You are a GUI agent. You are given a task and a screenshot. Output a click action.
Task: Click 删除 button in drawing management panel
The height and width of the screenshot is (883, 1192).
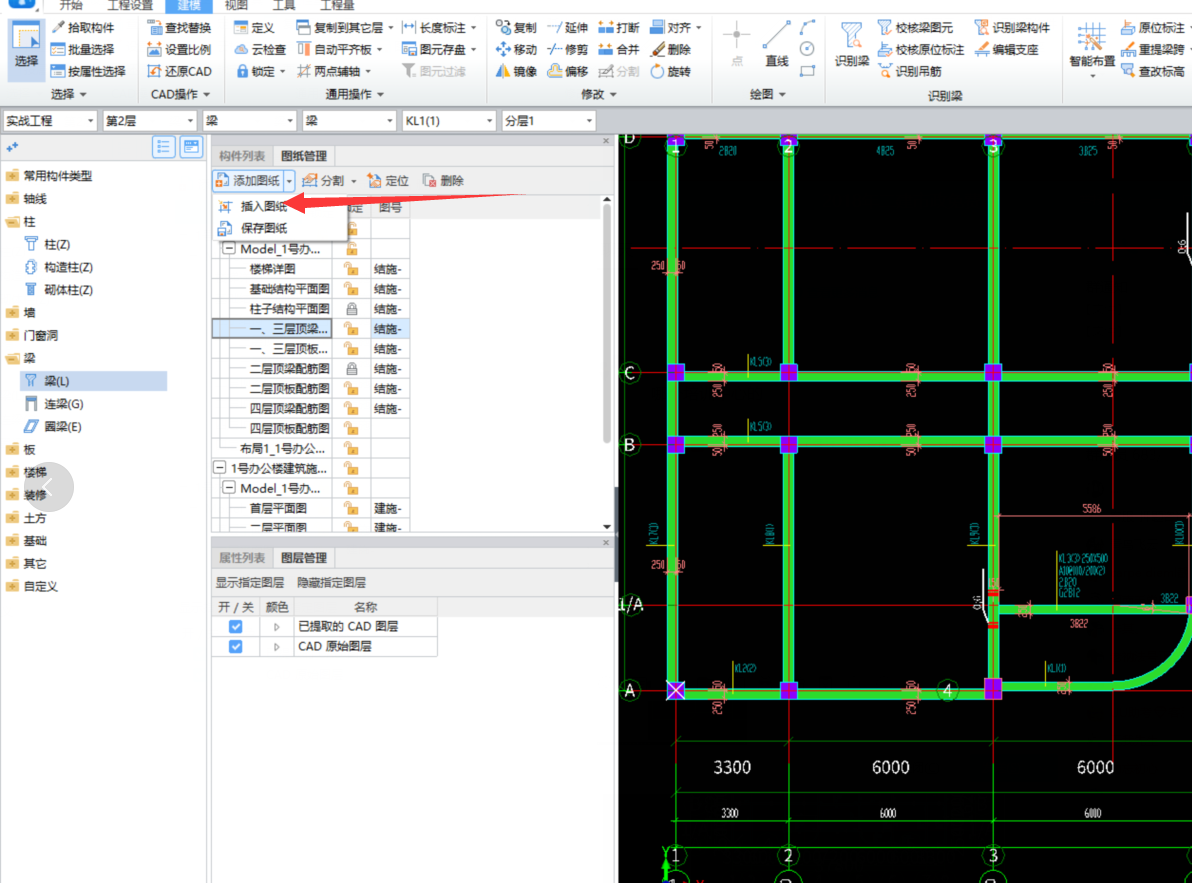click(443, 181)
